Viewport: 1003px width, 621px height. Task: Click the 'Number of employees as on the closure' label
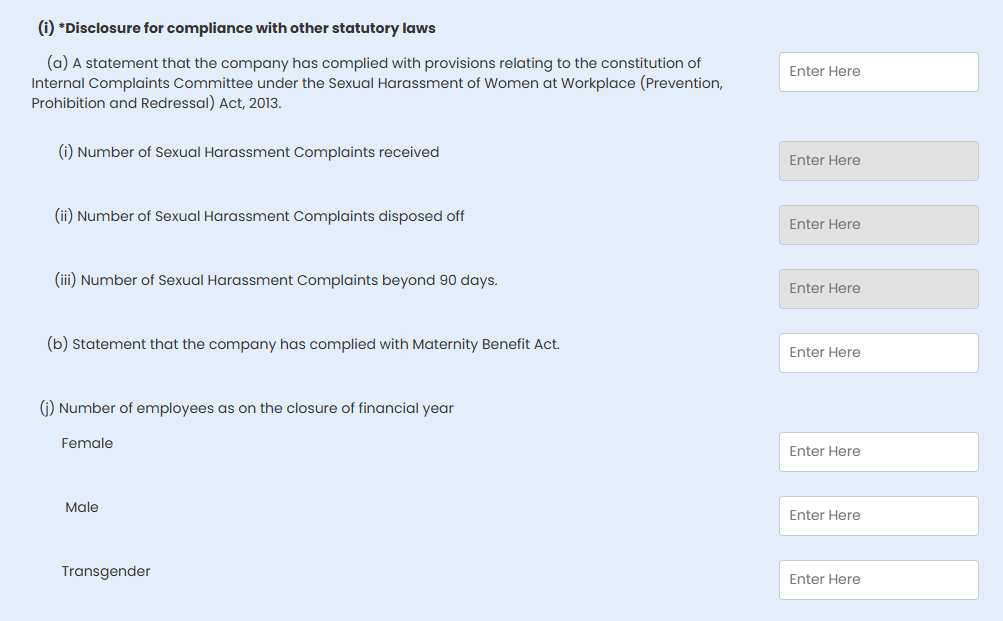click(255, 408)
